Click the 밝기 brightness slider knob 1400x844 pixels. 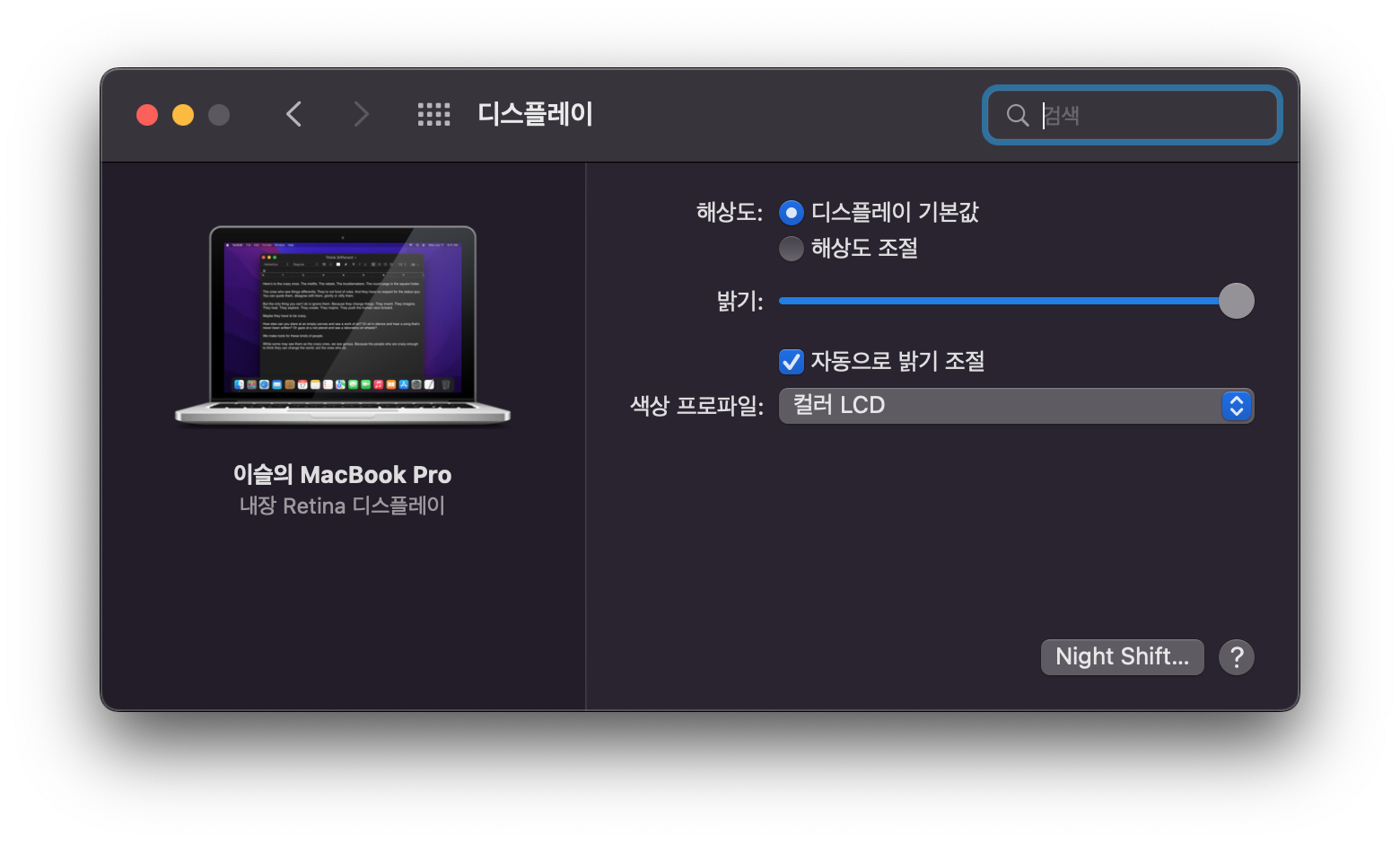[1236, 301]
